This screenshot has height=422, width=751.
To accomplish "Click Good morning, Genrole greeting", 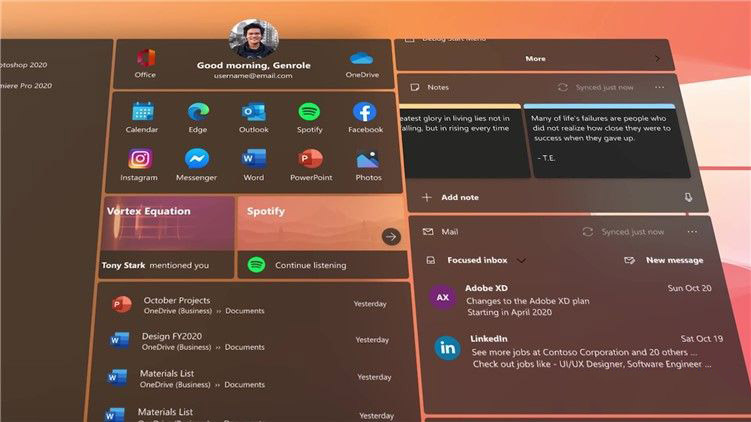I will pos(253,65).
